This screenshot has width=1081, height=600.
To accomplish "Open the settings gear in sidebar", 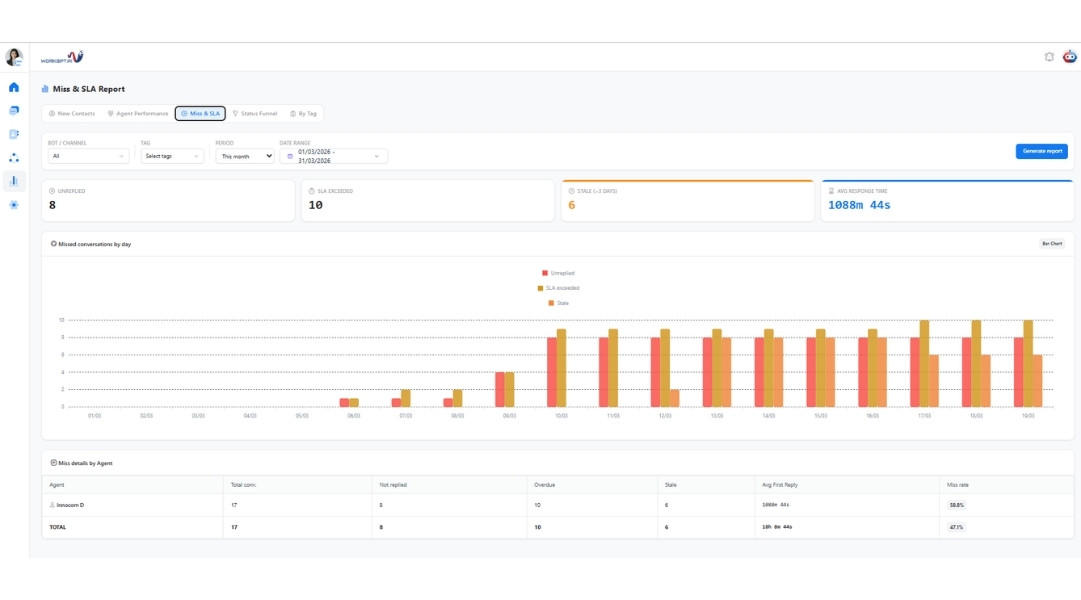I will click(x=14, y=205).
